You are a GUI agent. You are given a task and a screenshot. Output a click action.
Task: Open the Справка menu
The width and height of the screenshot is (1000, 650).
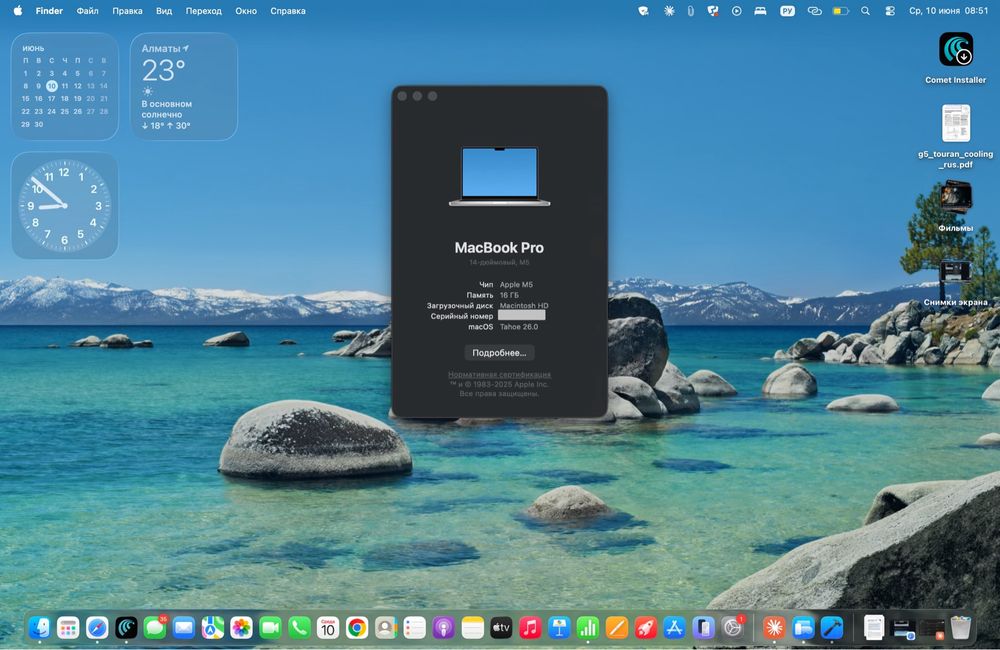(288, 11)
